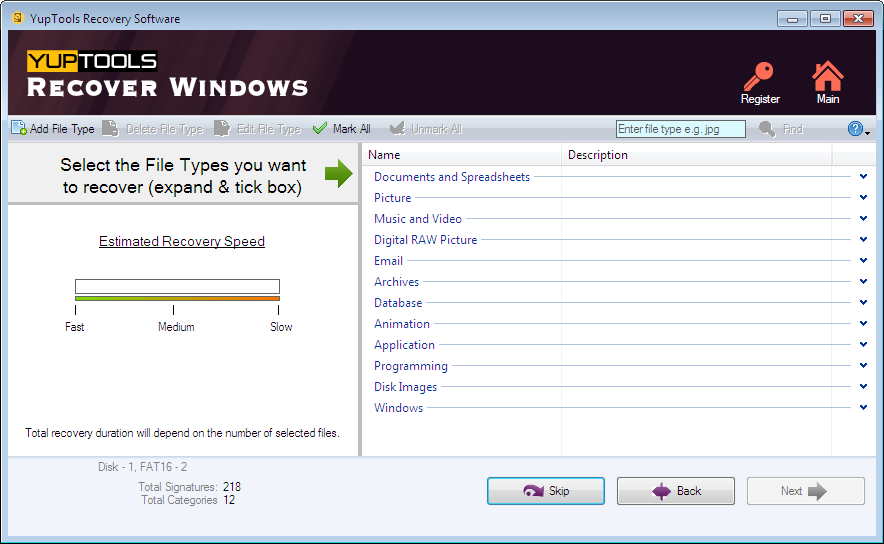The image size is (884, 544).
Task: Select Documents and Spreadsheets category label
Action: point(452,177)
